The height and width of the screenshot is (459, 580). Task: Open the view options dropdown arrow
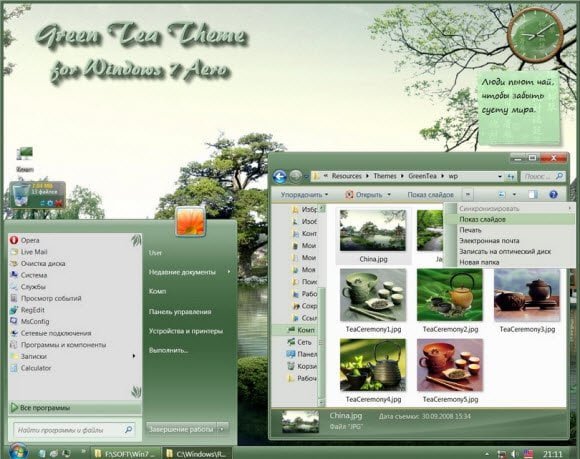click(514, 195)
